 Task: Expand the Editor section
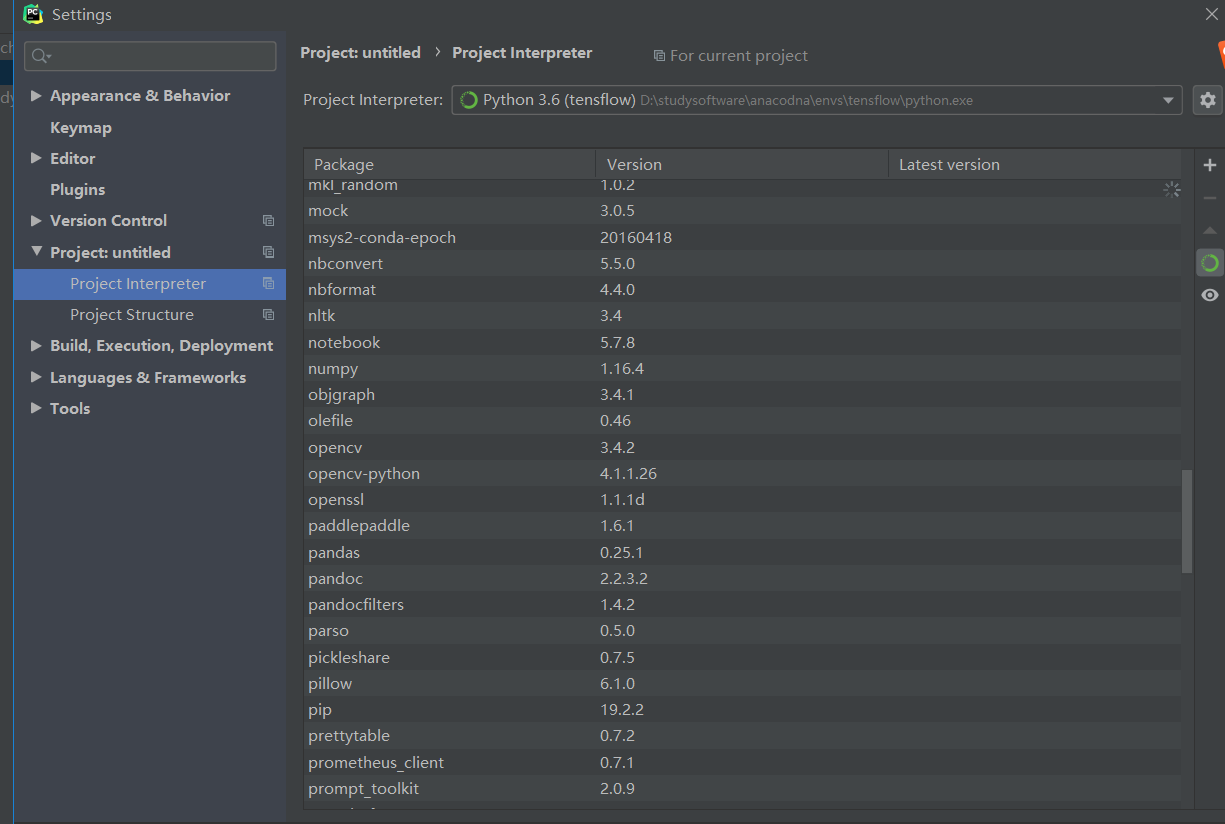tap(37, 158)
